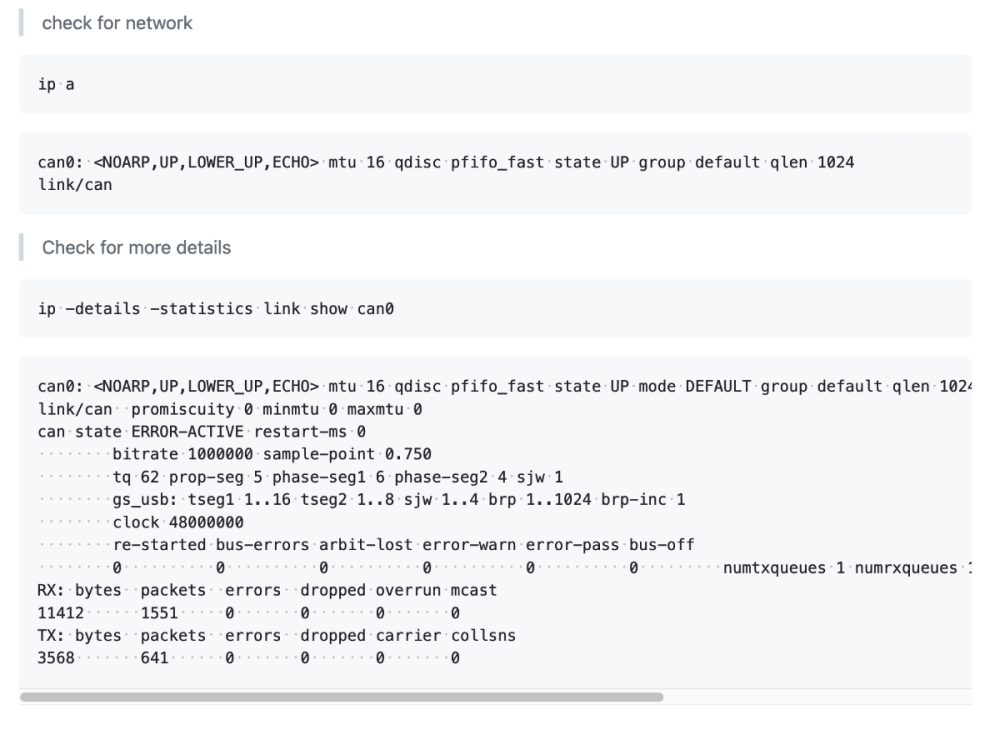Click the 'sample-point 0.750' text

tap(347, 454)
